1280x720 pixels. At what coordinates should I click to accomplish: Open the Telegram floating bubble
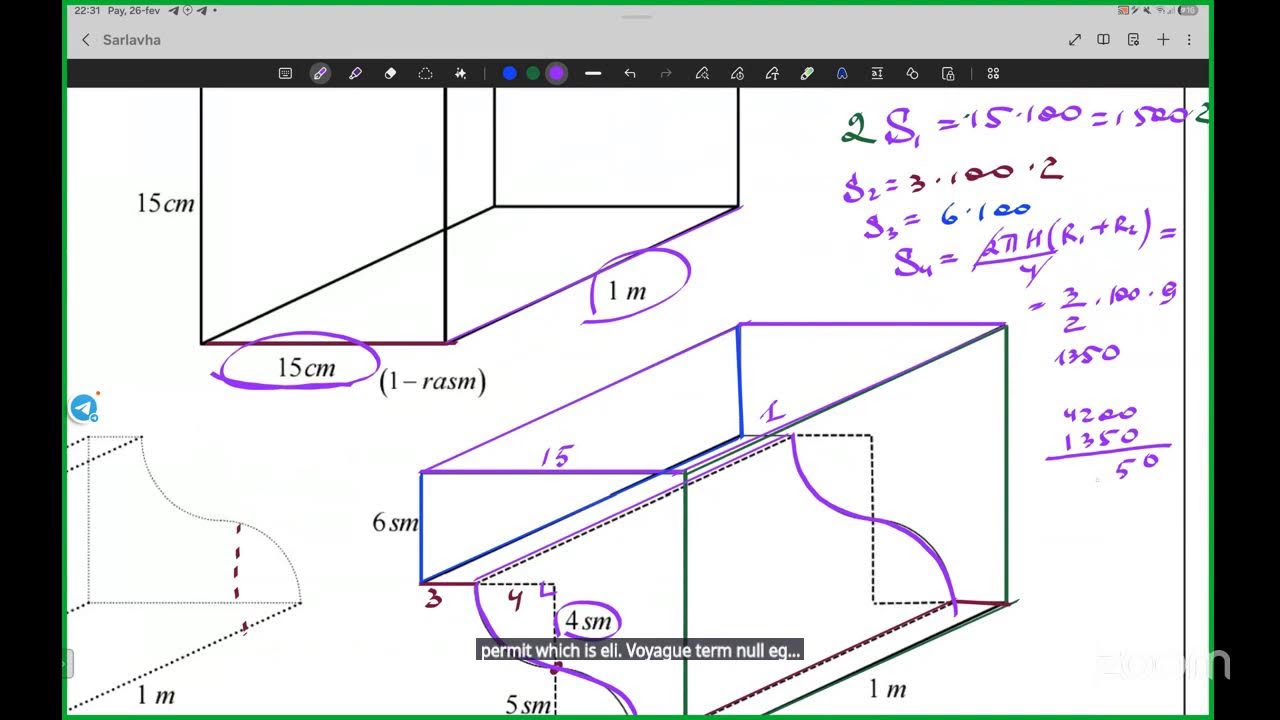(x=84, y=408)
